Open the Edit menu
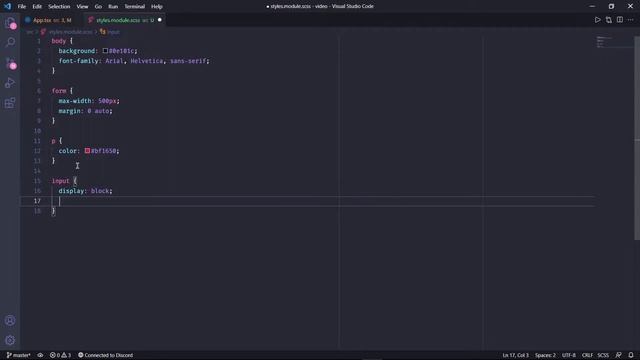This screenshot has width=640, height=360. [37, 7]
